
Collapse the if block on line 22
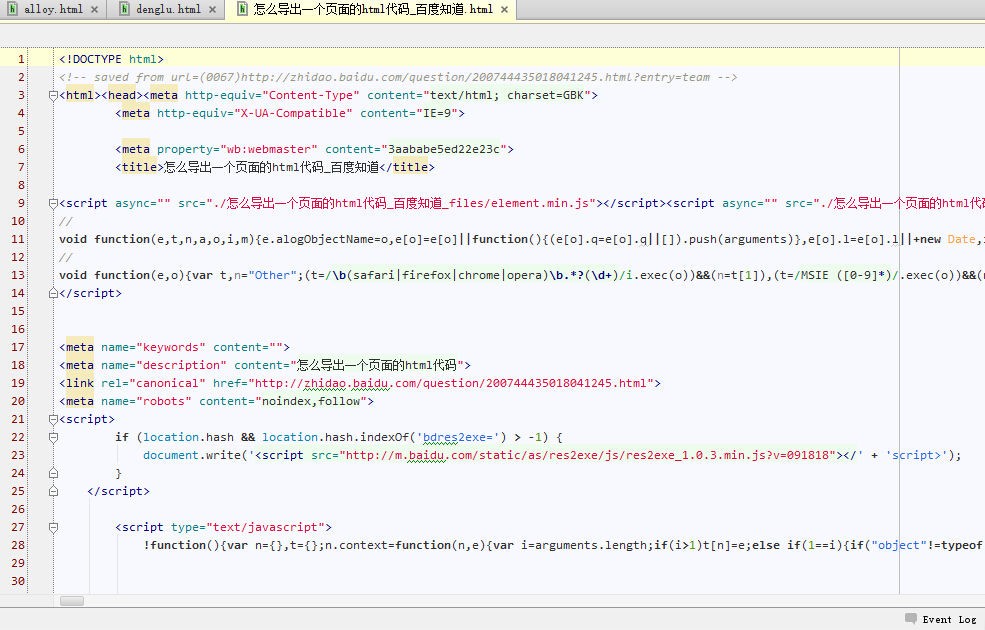point(53,438)
